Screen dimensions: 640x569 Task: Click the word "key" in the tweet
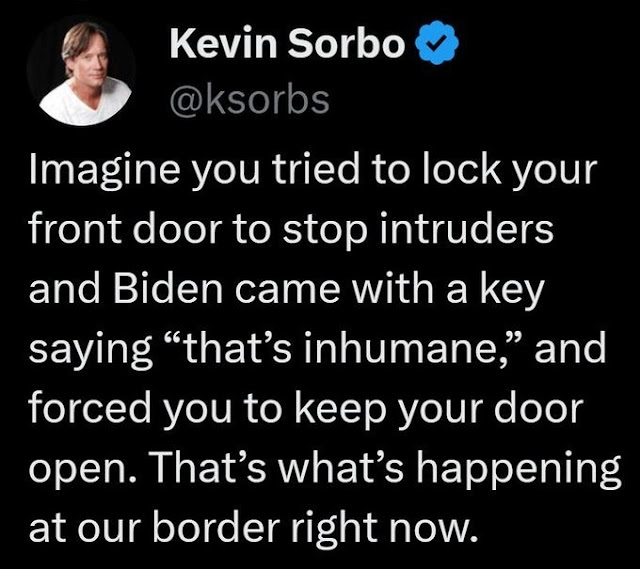[x=512, y=290]
